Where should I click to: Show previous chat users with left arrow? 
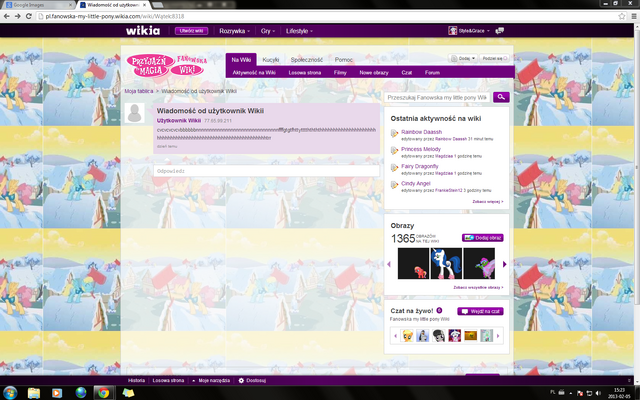coord(395,336)
